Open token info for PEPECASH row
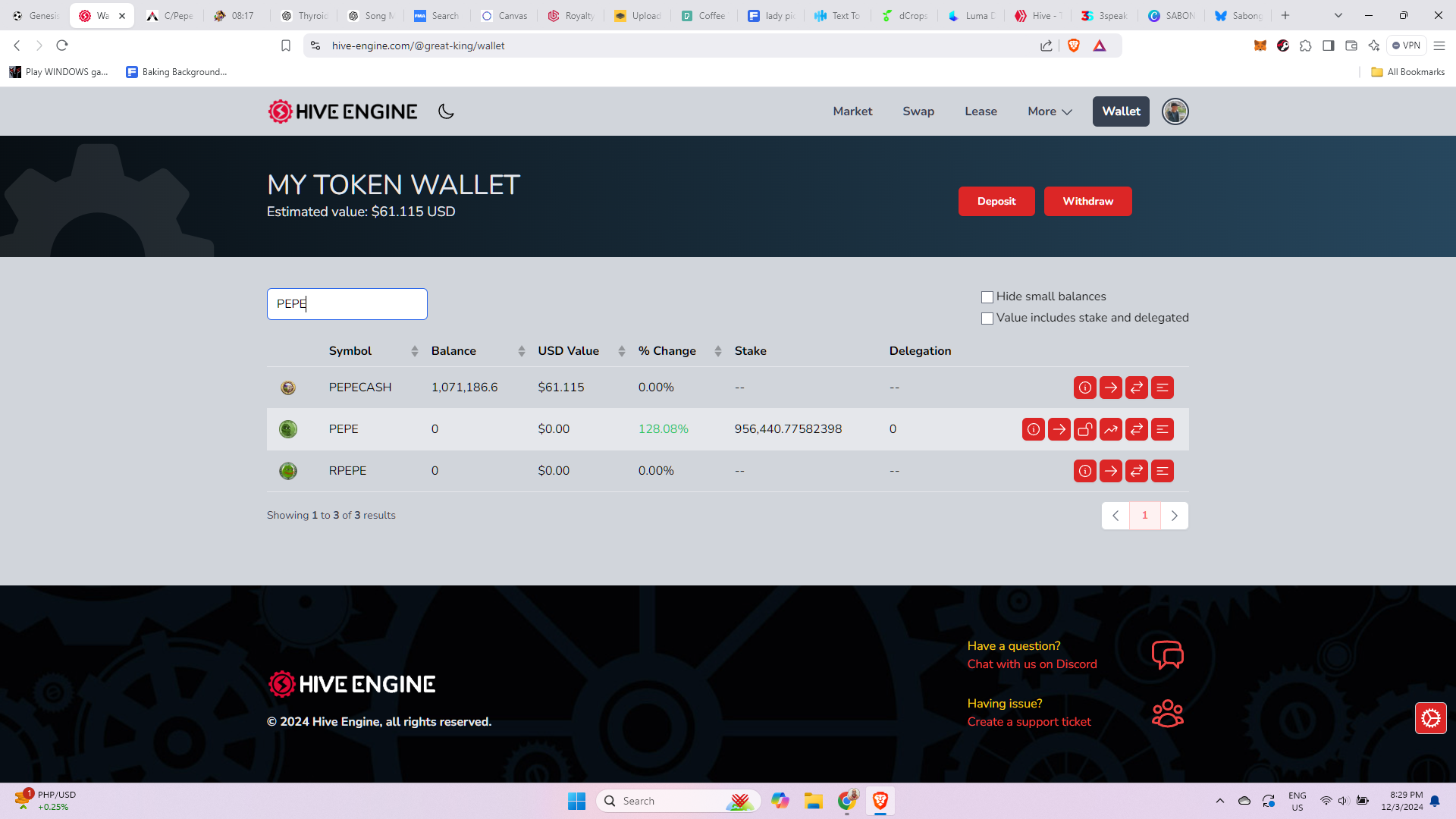Screen dimensions: 1456x819 click(1085, 388)
